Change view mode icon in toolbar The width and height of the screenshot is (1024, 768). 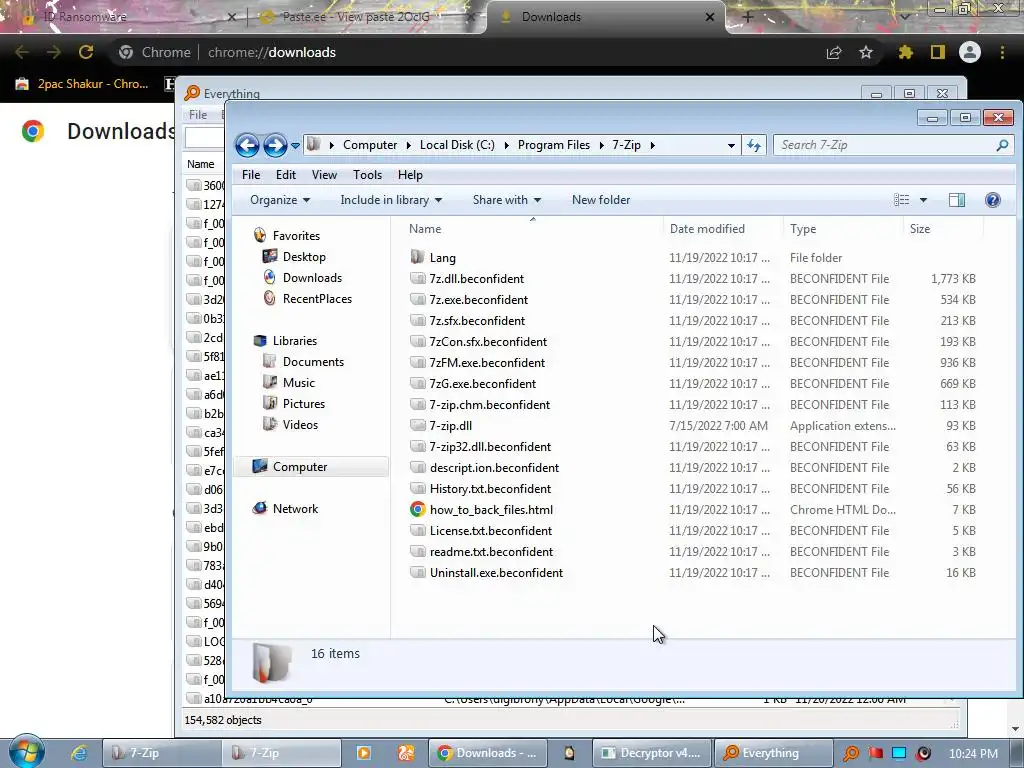click(x=901, y=200)
